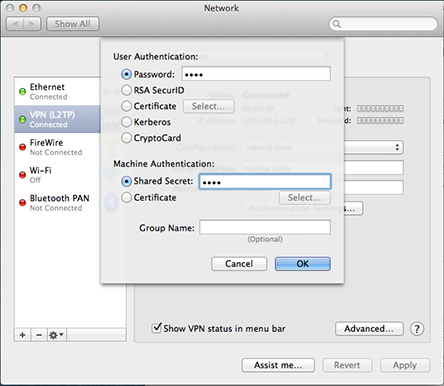Click the forward navigation arrow
The height and width of the screenshot is (386, 444).
[32, 24]
